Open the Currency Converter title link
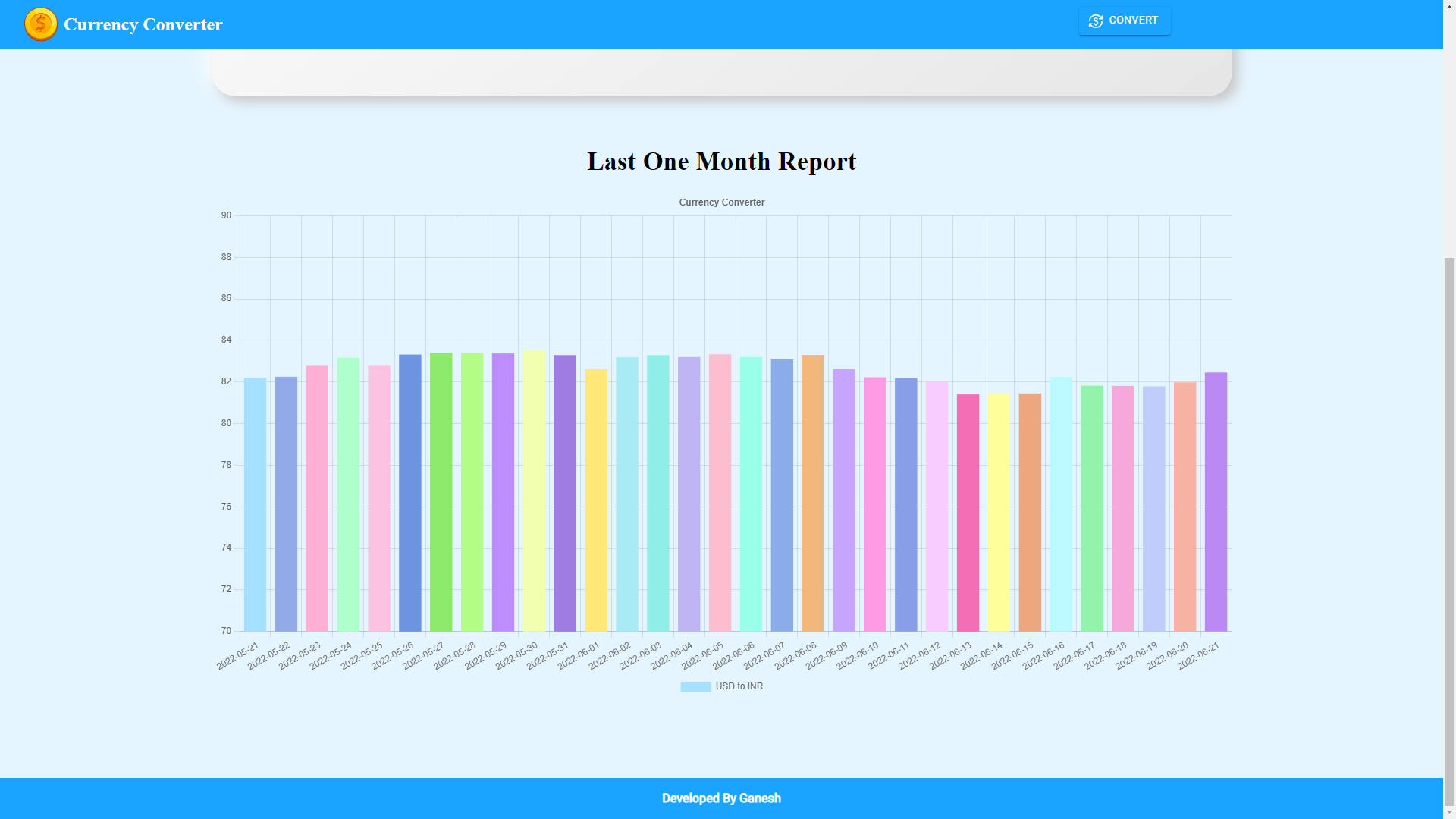This screenshot has width=1456, height=819. [143, 24]
